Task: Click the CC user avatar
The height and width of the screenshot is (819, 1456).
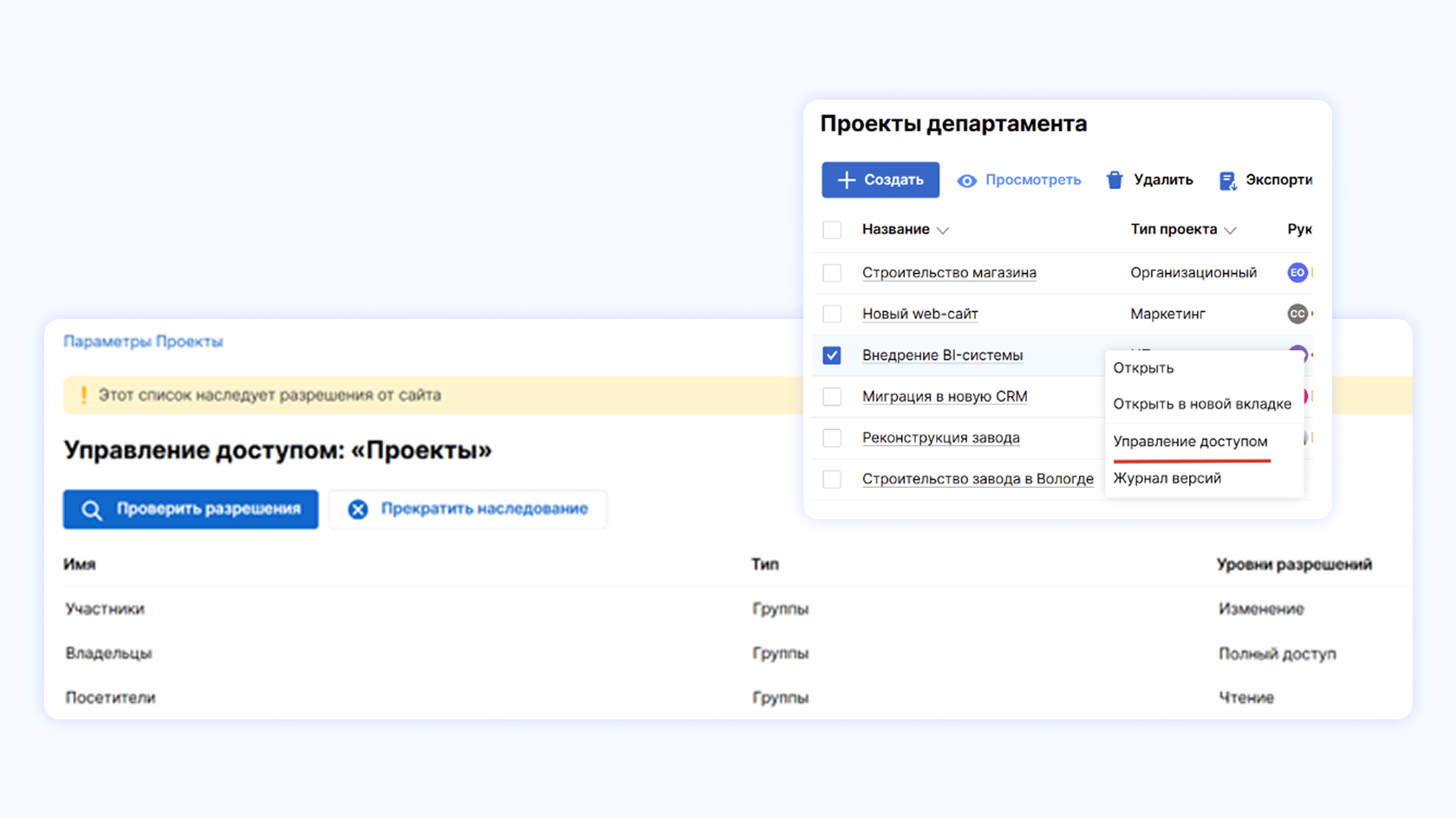Action: (x=1297, y=314)
